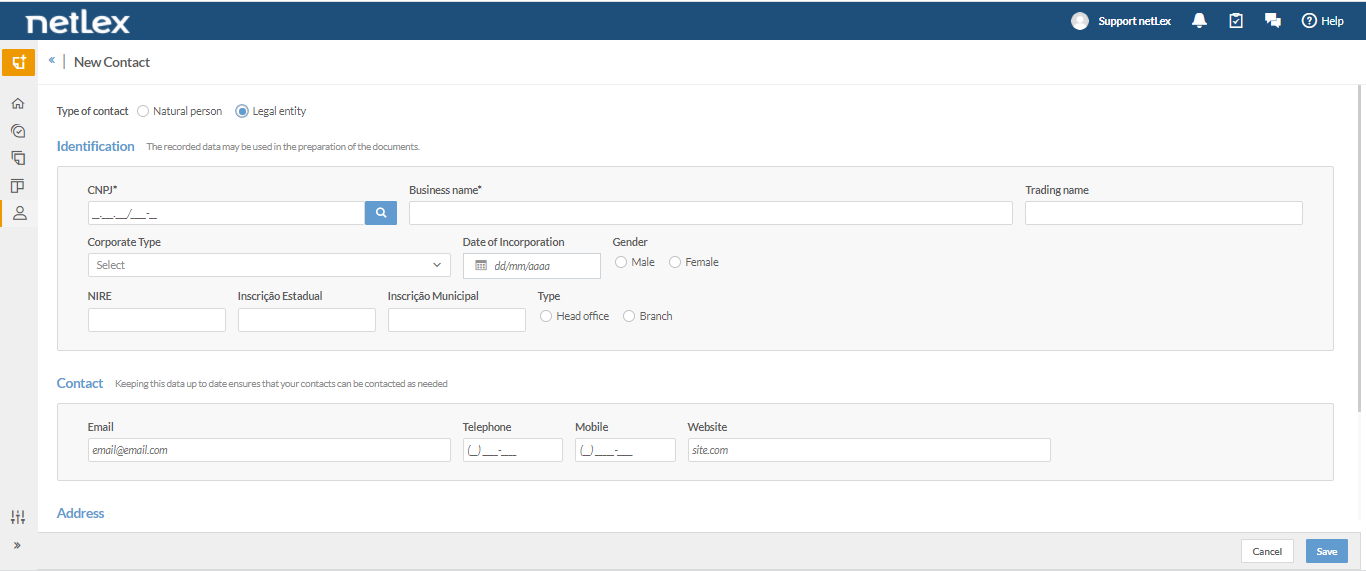Click the Contact section heading
The width and height of the screenshot is (1366, 571).
pyautogui.click(x=80, y=383)
